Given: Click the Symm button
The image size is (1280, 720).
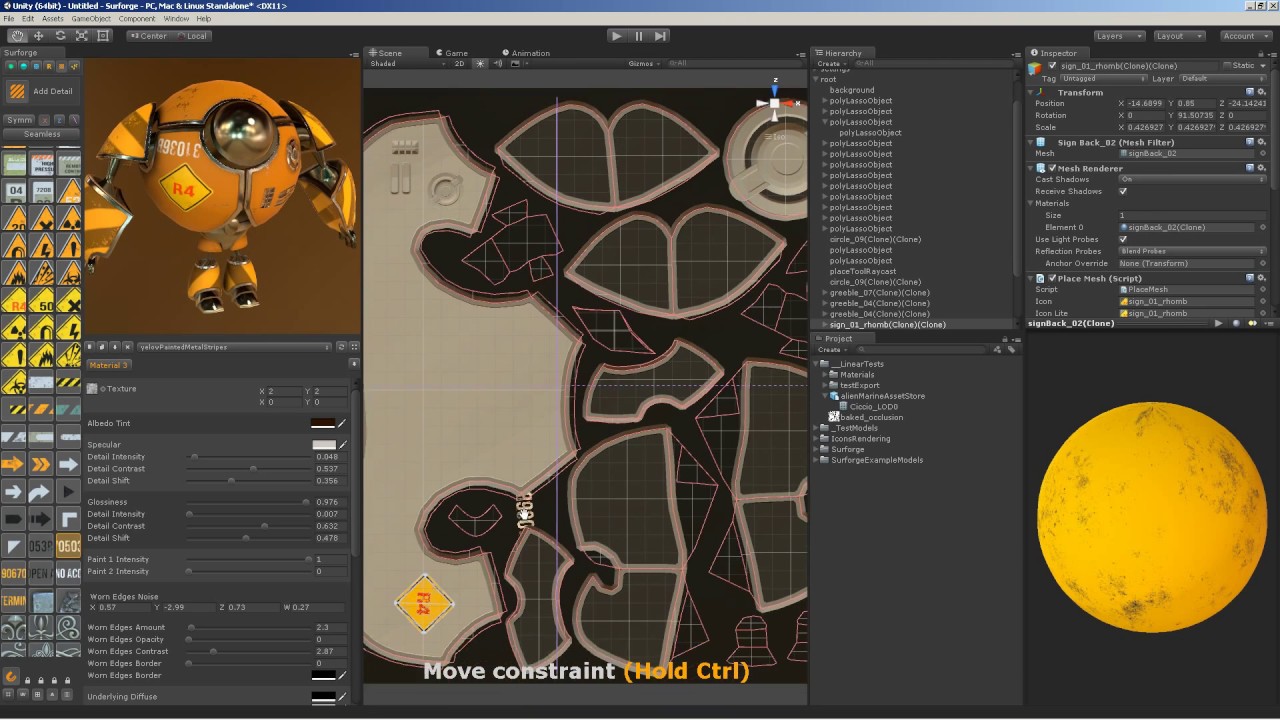Looking at the screenshot, I should click(x=19, y=120).
